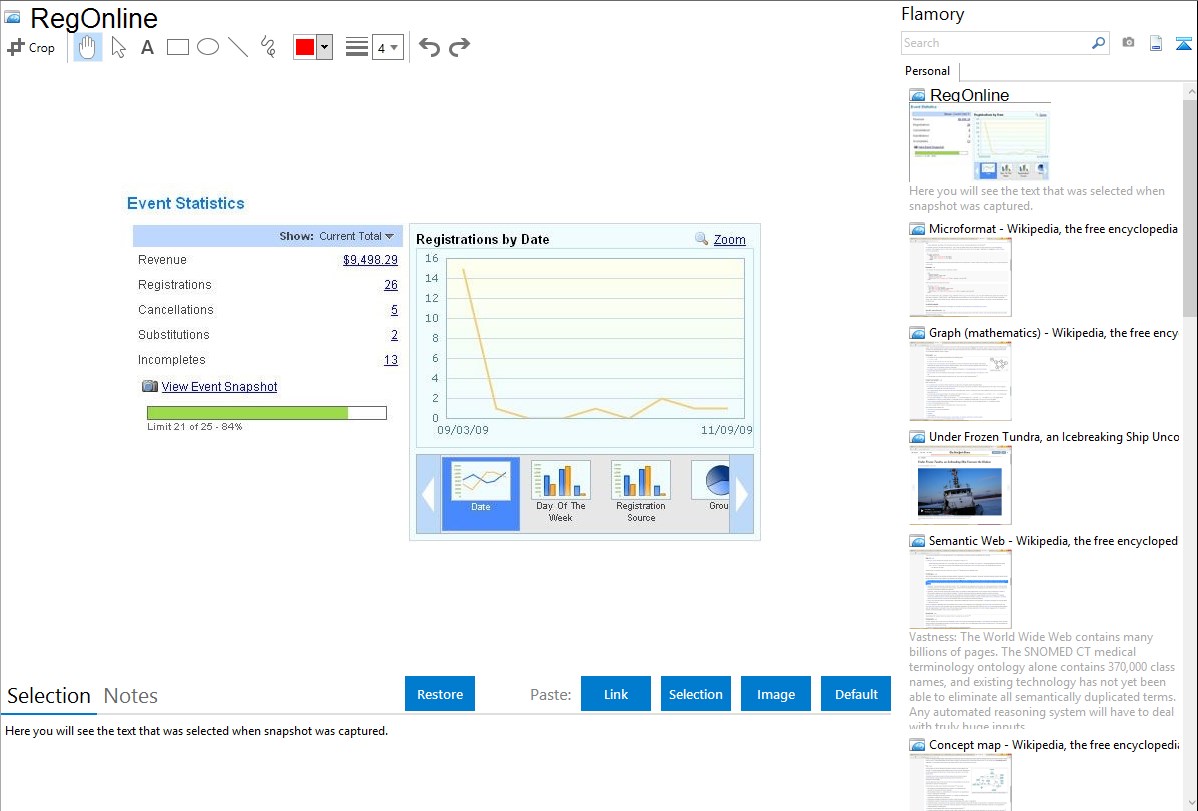Undo the last annotation
The width and height of the screenshot is (1198, 811).
click(x=429, y=47)
